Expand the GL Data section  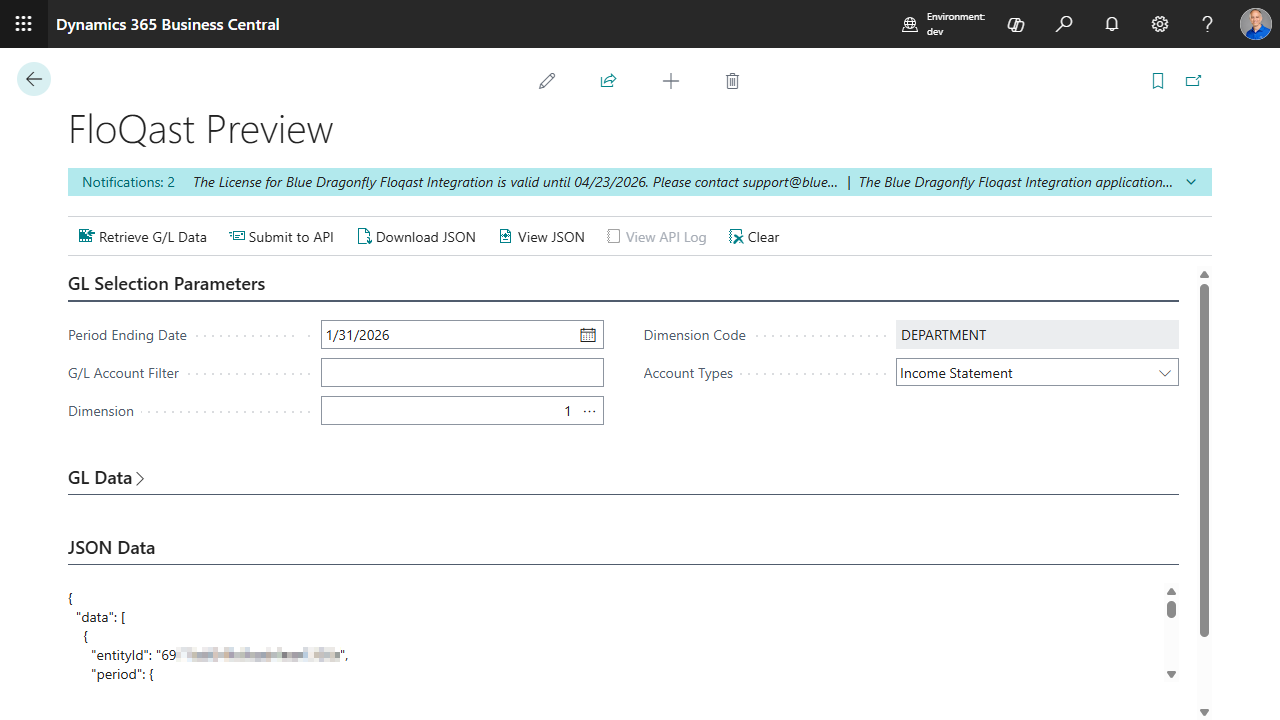[x=107, y=478]
